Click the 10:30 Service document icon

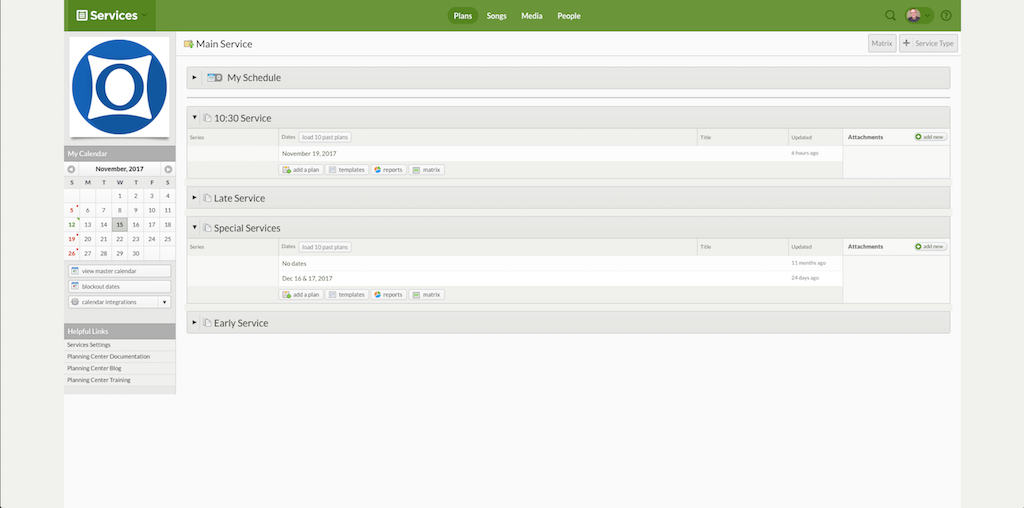point(207,118)
